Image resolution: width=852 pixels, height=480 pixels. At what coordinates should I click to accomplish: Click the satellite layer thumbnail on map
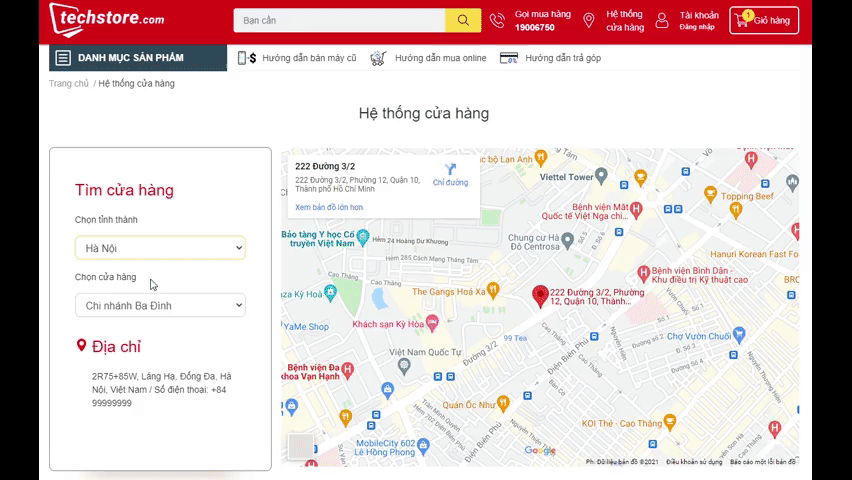click(x=300, y=446)
